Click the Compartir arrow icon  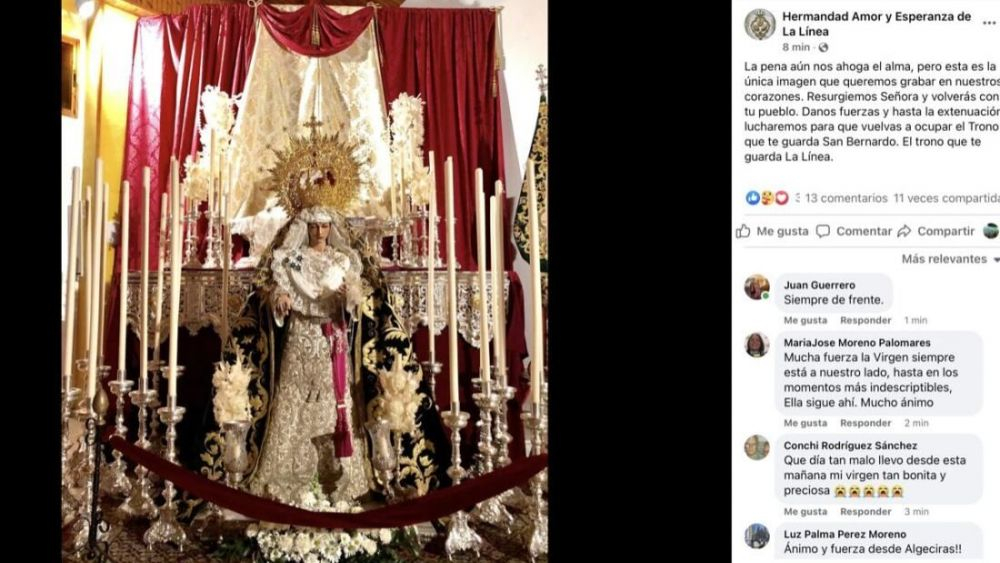pyautogui.click(x=904, y=231)
